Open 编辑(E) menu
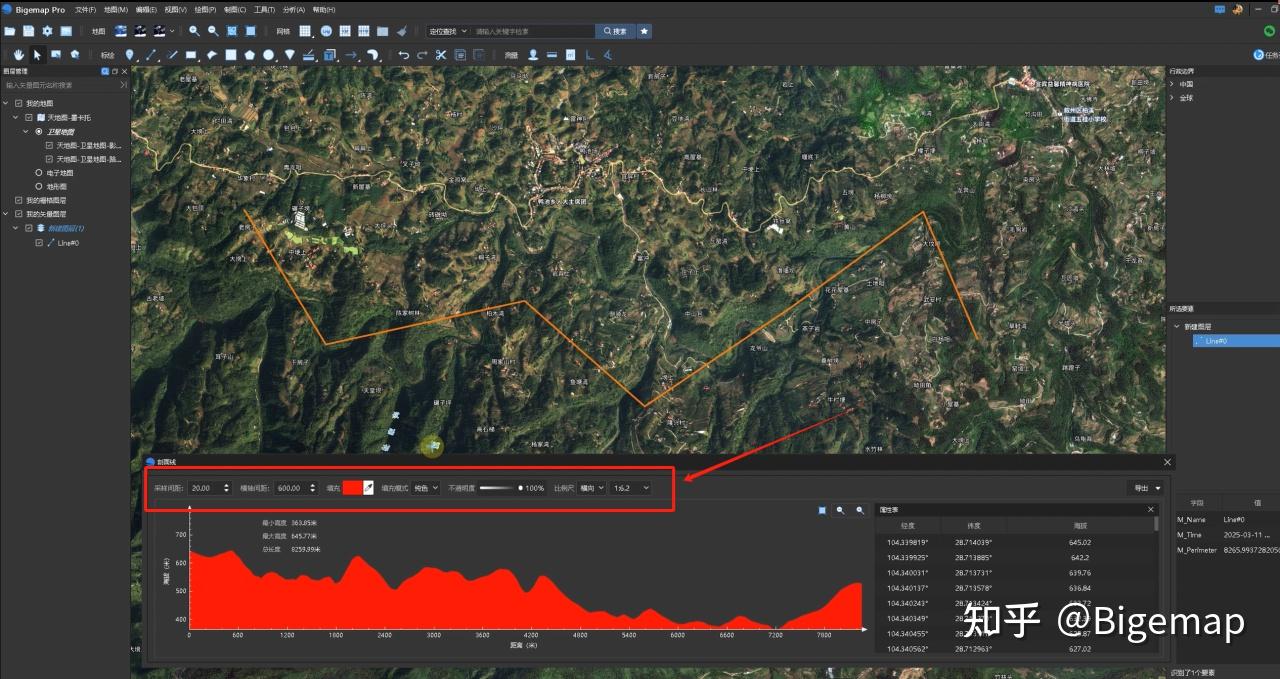This screenshot has width=1280, height=679. click(146, 9)
